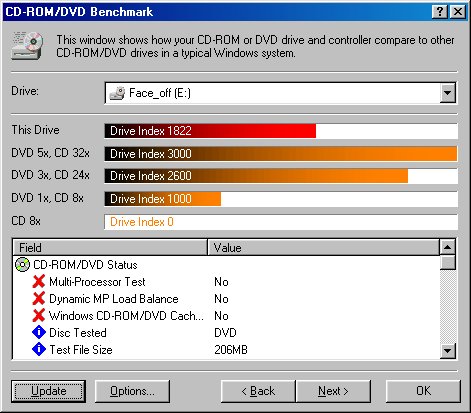Click the drive icon next to Face_off (E:)
Viewport: 471px width, 413px height.
117,93
